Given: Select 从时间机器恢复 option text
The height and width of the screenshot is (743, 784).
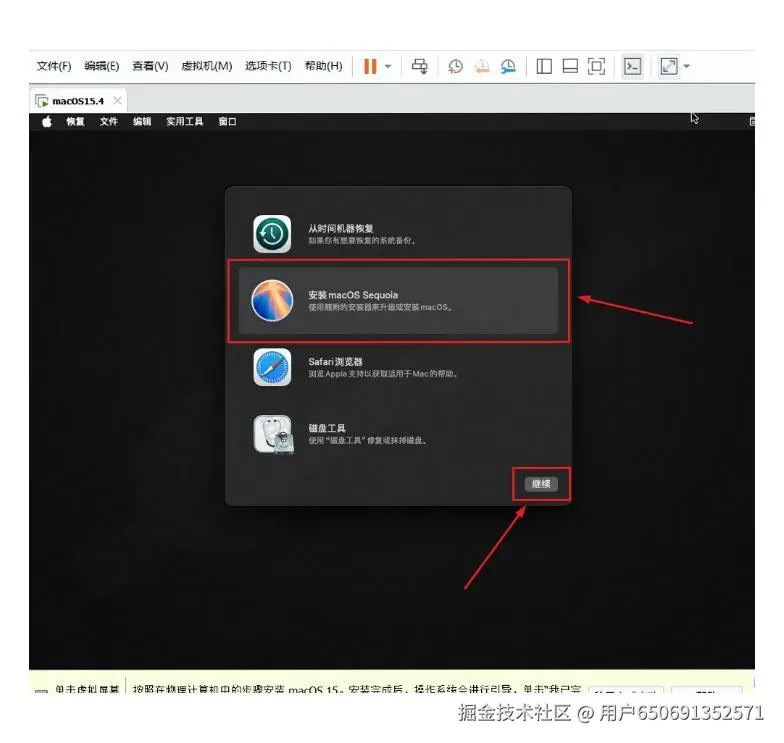Looking at the screenshot, I should 340,228.
